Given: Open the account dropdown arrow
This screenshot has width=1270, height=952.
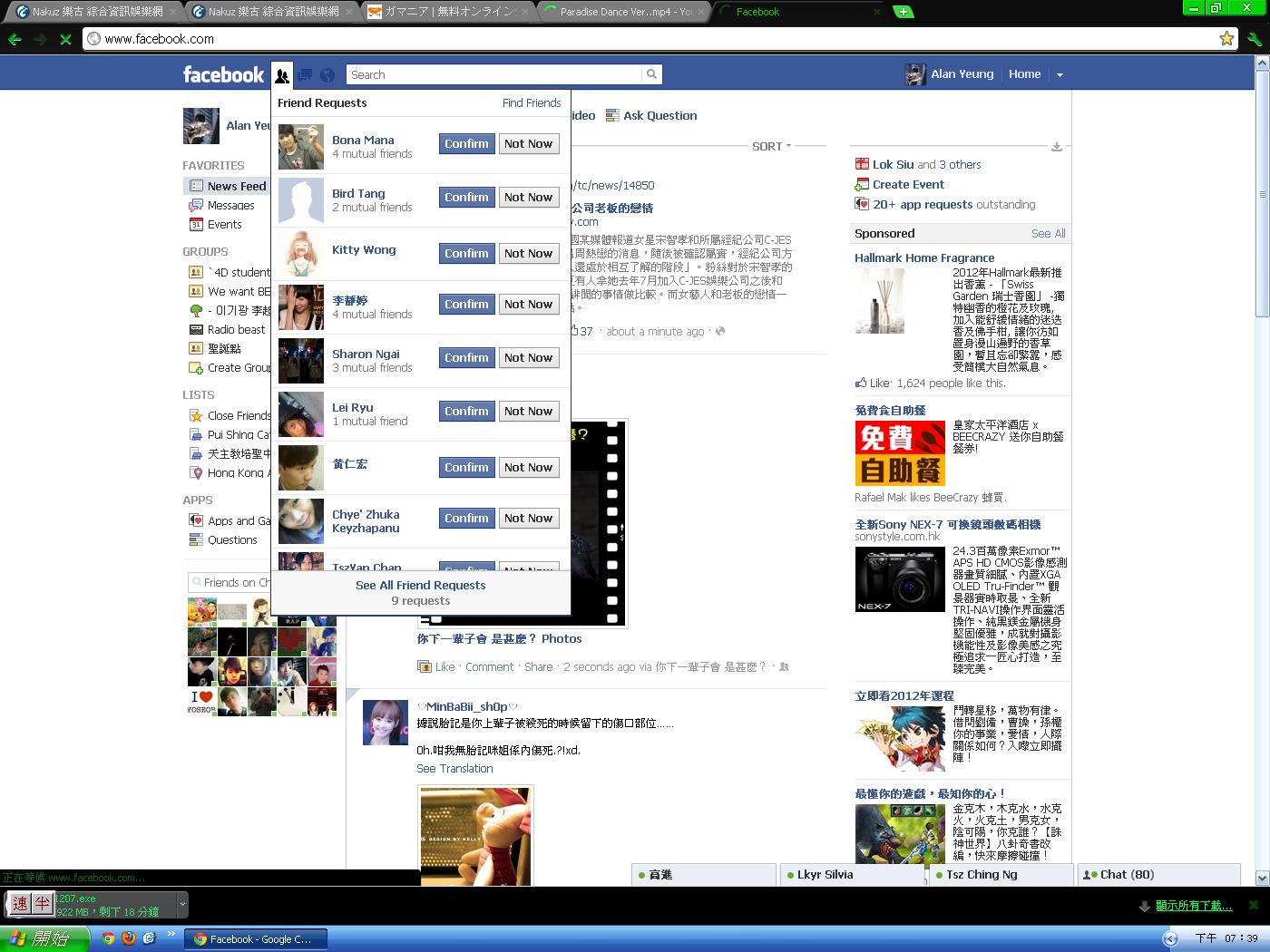Looking at the screenshot, I should [x=1060, y=75].
